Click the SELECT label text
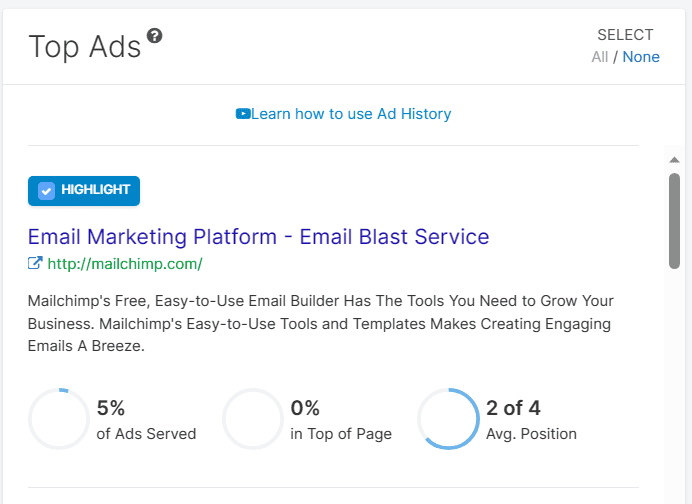The width and height of the screenshot is (692, 504). [x=625, y=35]
